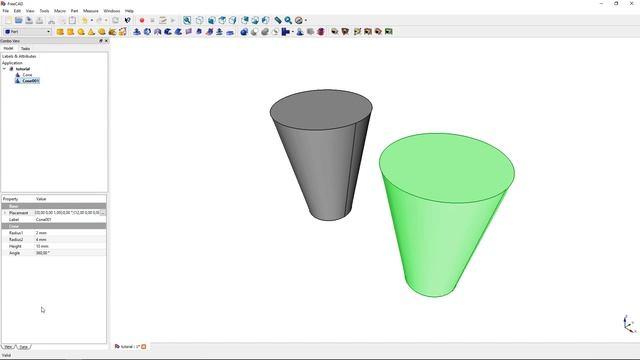Open the Part workbench selector dropdown
This screenshot has width=640, height=360.
tap(27, 31)
